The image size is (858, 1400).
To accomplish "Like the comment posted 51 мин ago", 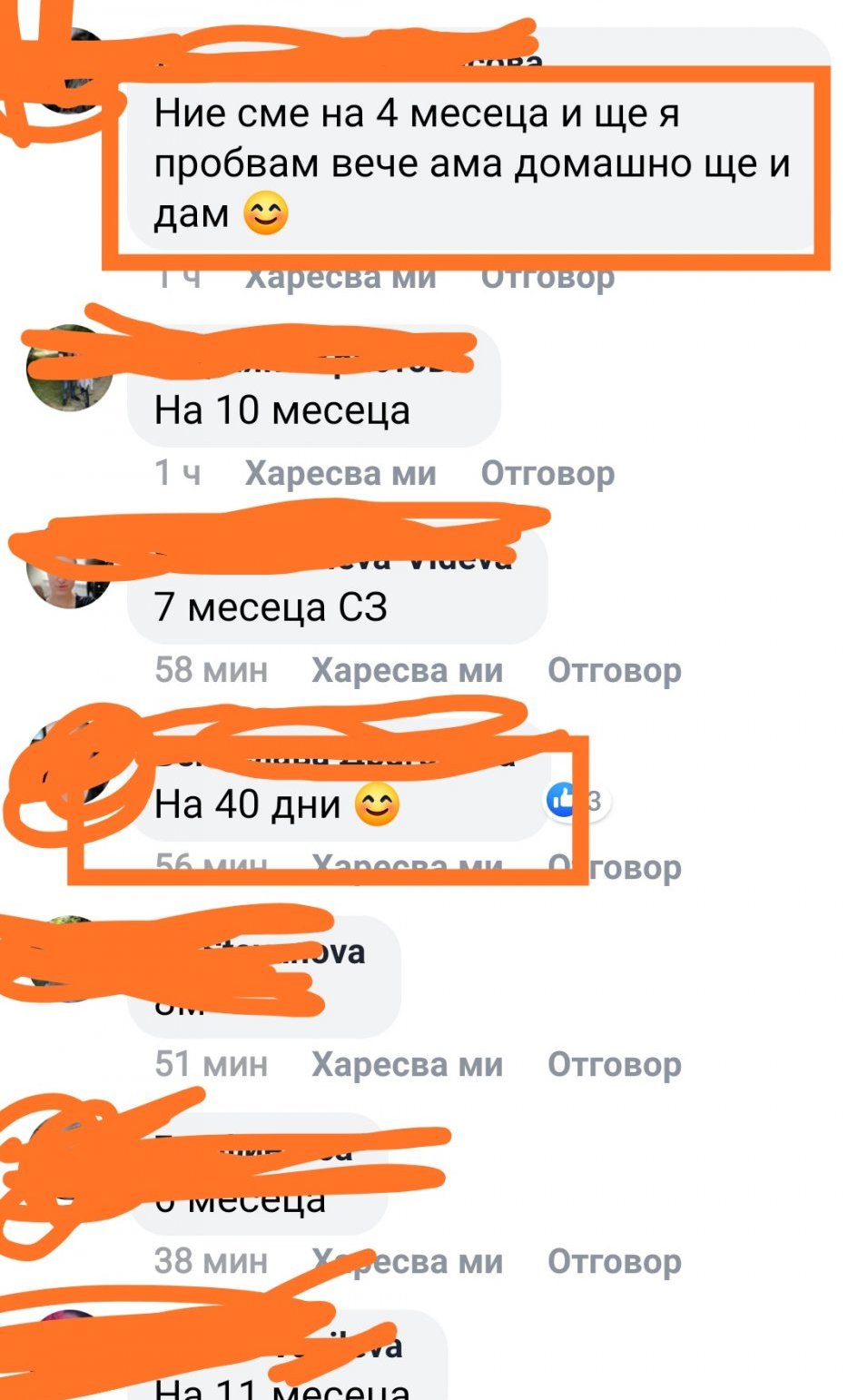I will [407, 1064].
